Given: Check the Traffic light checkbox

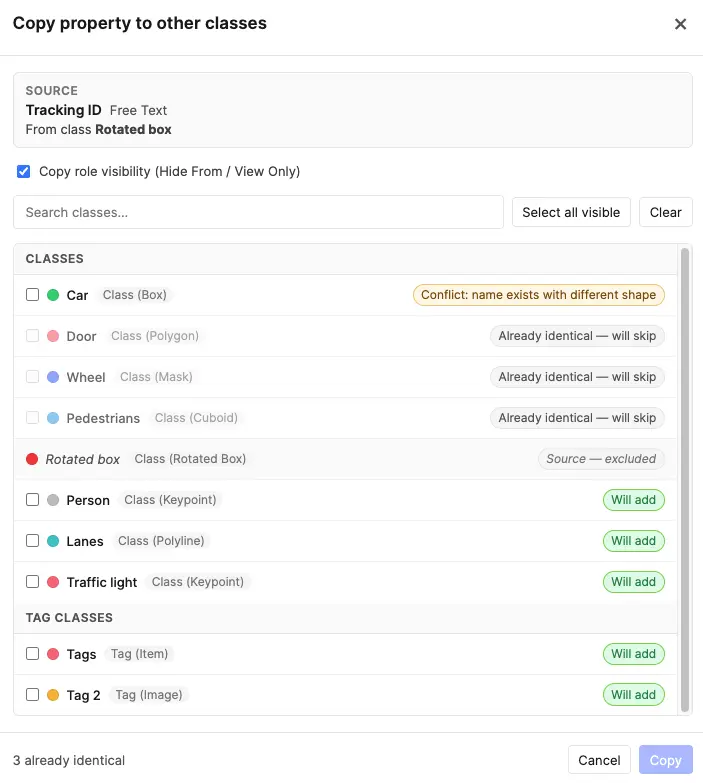Looking at the screenshot, I should (32, 581).
